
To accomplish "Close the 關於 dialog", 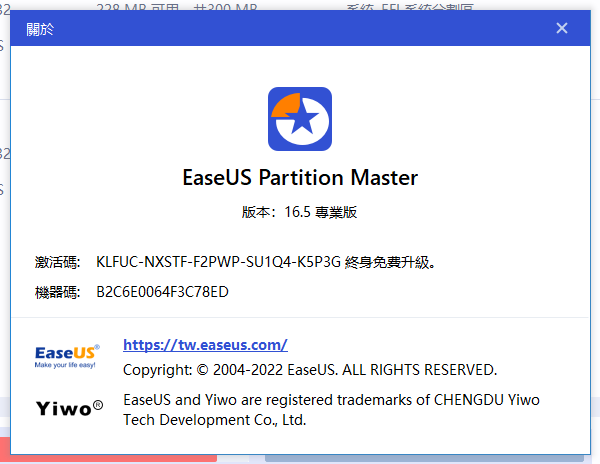I will pos(561,28).
